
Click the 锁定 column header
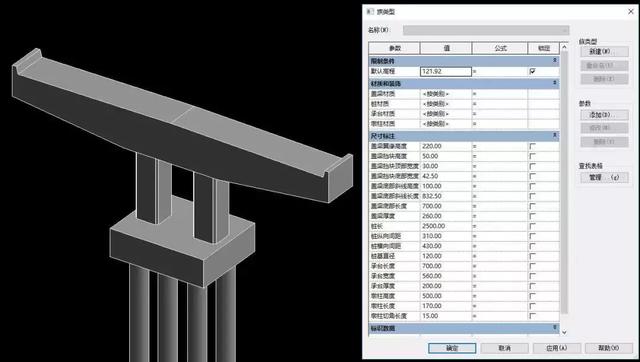[544, 48]
